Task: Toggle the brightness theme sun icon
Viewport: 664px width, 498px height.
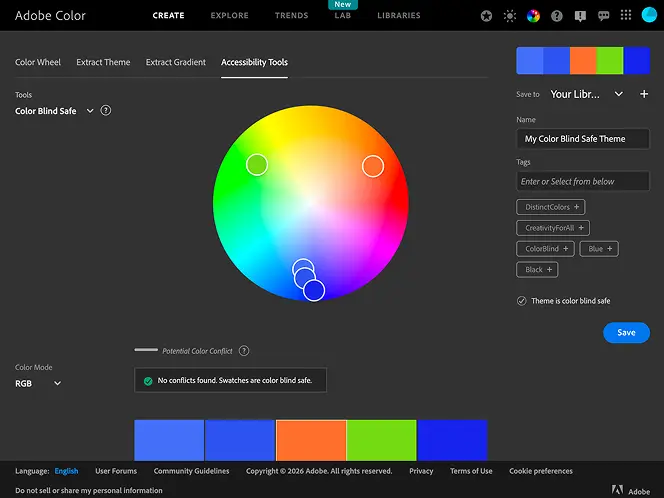Action: point(510,16)
